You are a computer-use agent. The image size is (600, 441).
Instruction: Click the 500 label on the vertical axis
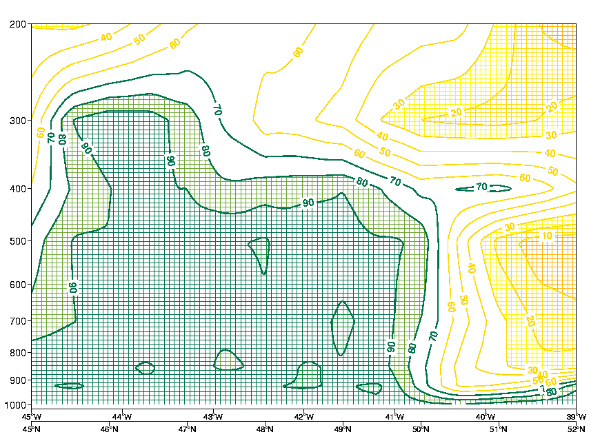17,242
